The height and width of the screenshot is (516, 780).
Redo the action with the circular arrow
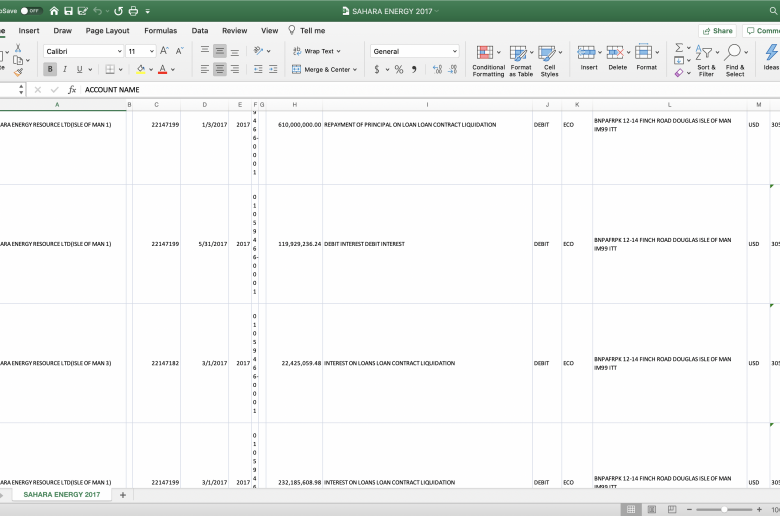pyautogui.click(x=118, y=10)
